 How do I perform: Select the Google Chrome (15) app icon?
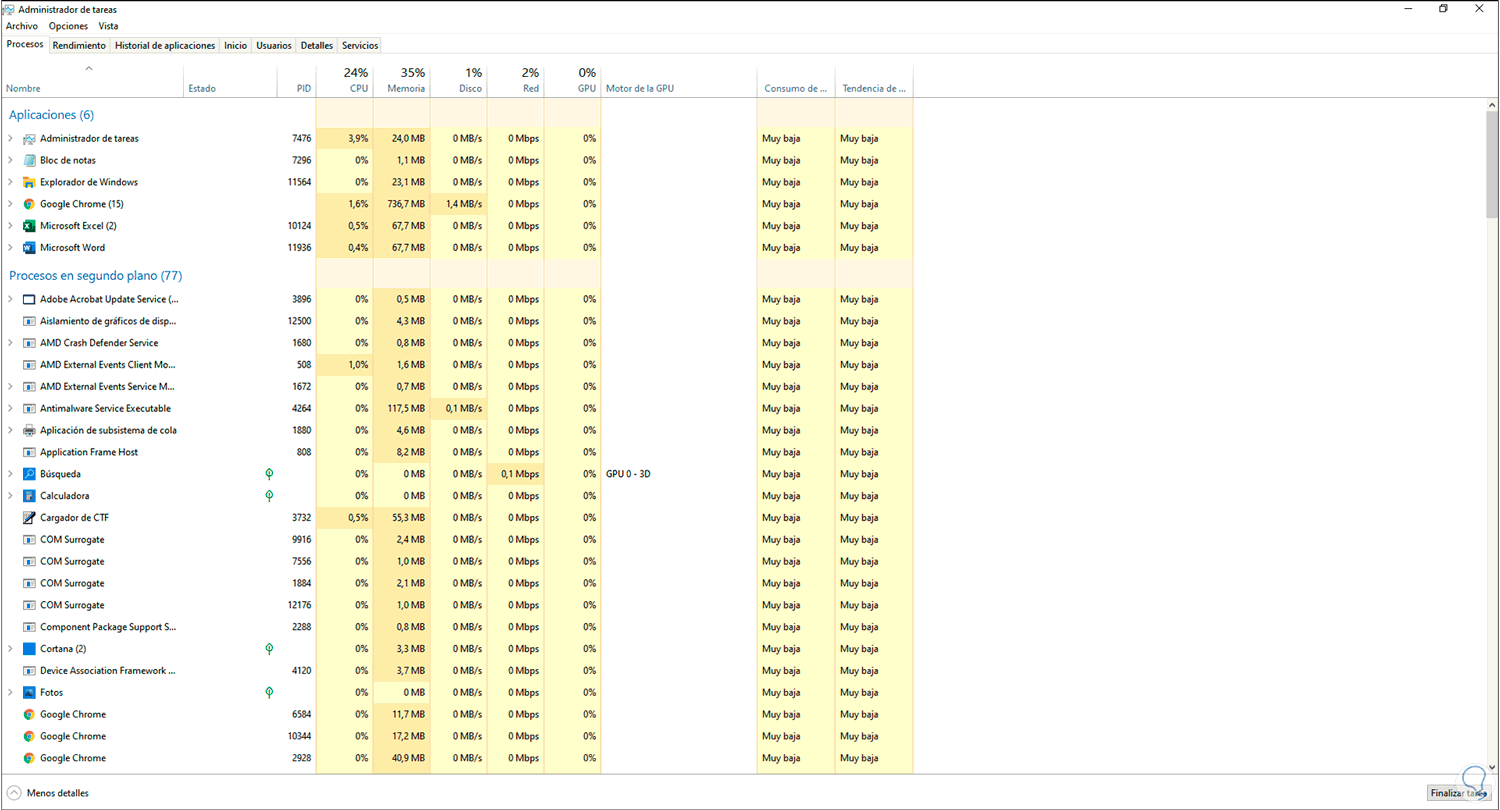[27, 204]
